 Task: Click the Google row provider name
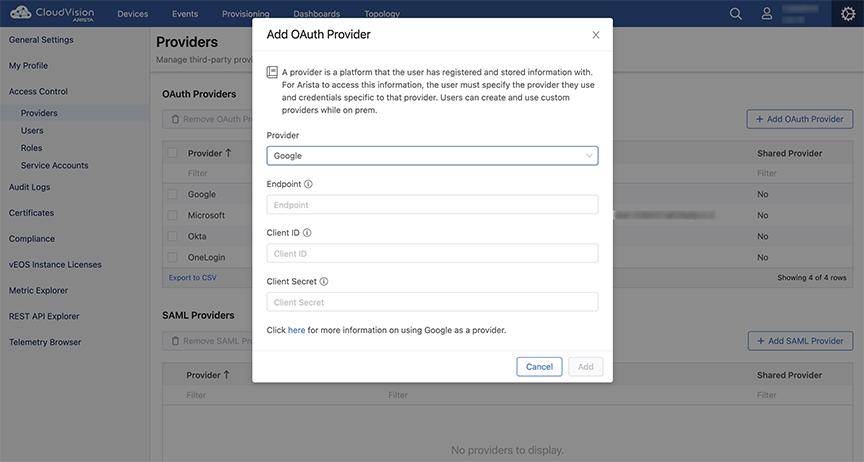[x=202, y=195]
